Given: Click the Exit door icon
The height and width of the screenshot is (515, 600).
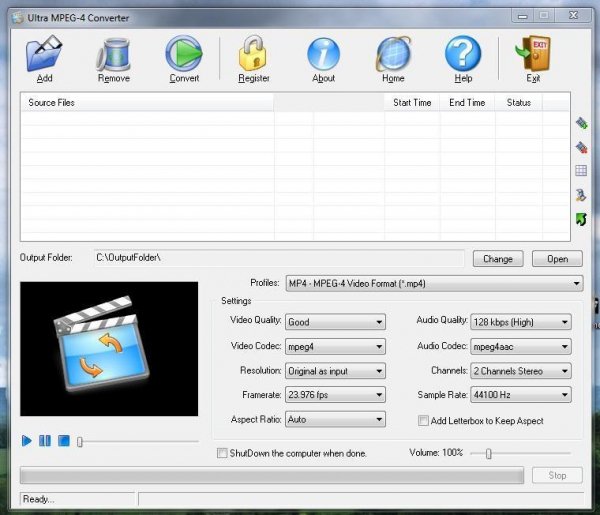Looking at the screenshot, I should pyautogui.click(x=533, y=54).
